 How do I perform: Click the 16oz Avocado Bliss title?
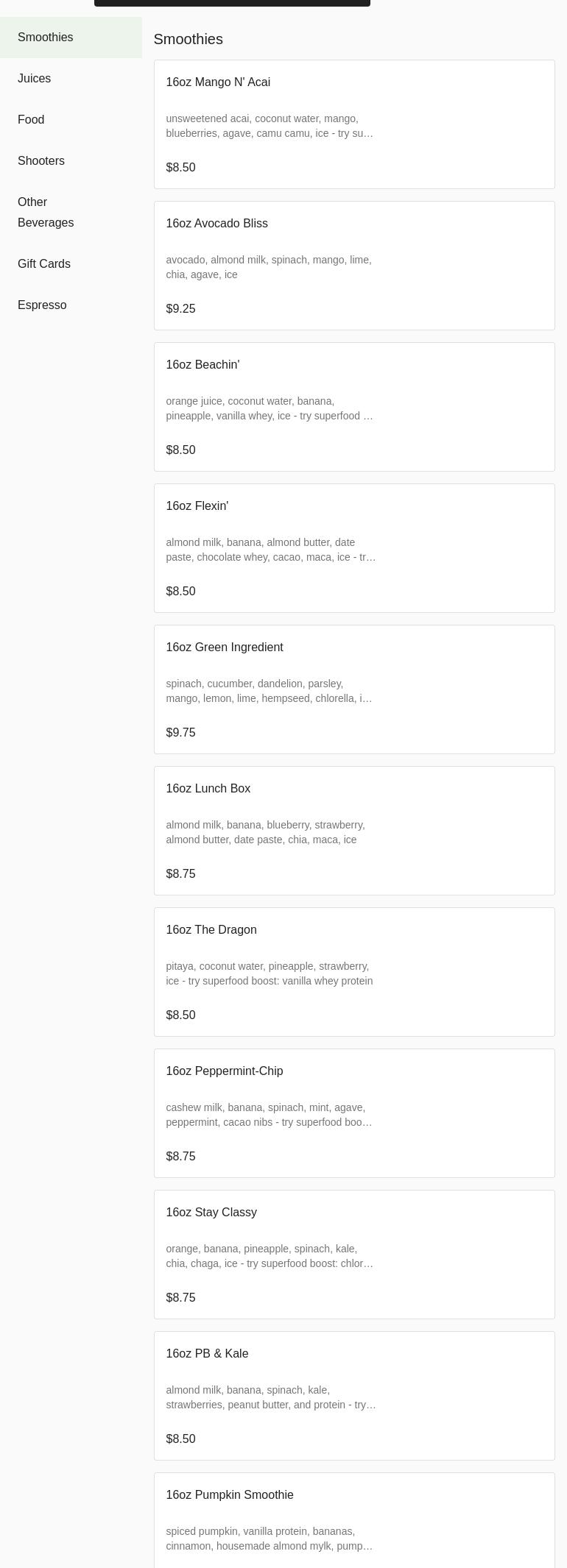coord(217,224)
